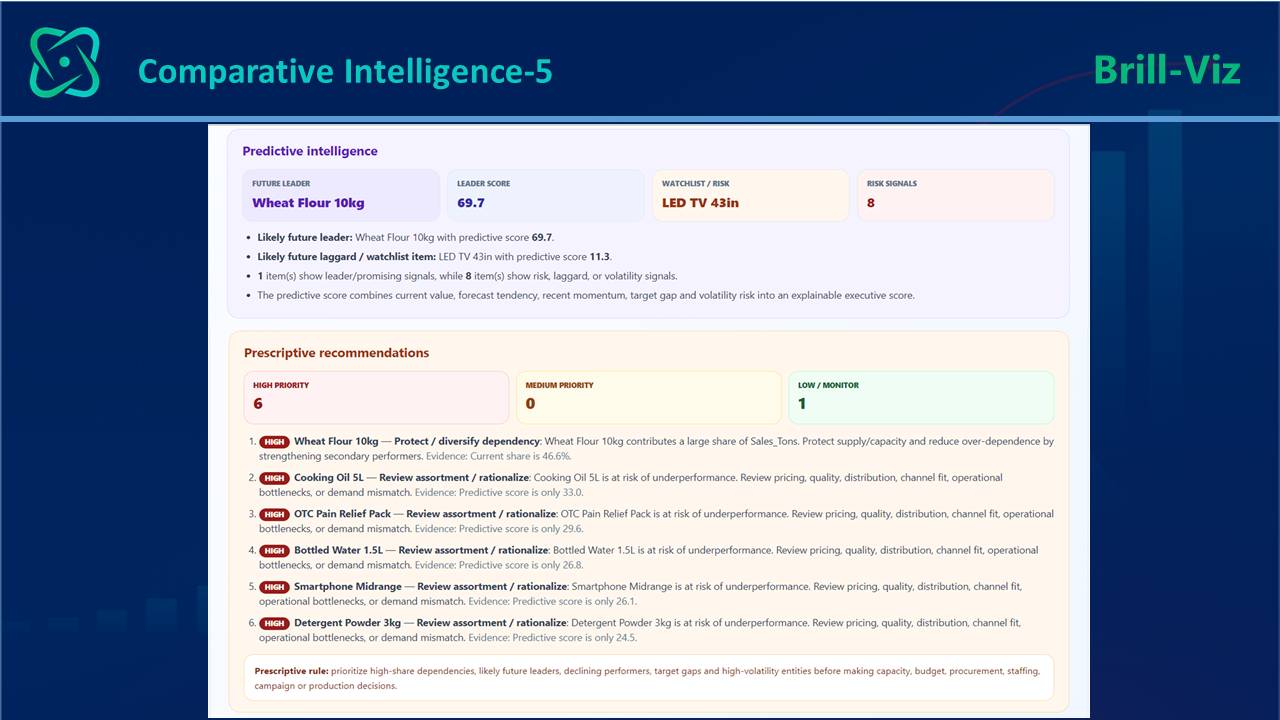Click the HIGH badge beside Cooking Oil 5L

[274, 478]
